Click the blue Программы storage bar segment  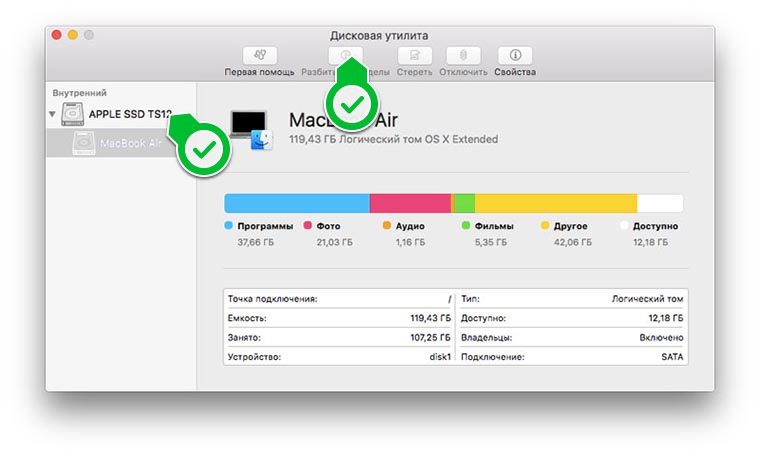pyautogui.click(x=297, y=204)
